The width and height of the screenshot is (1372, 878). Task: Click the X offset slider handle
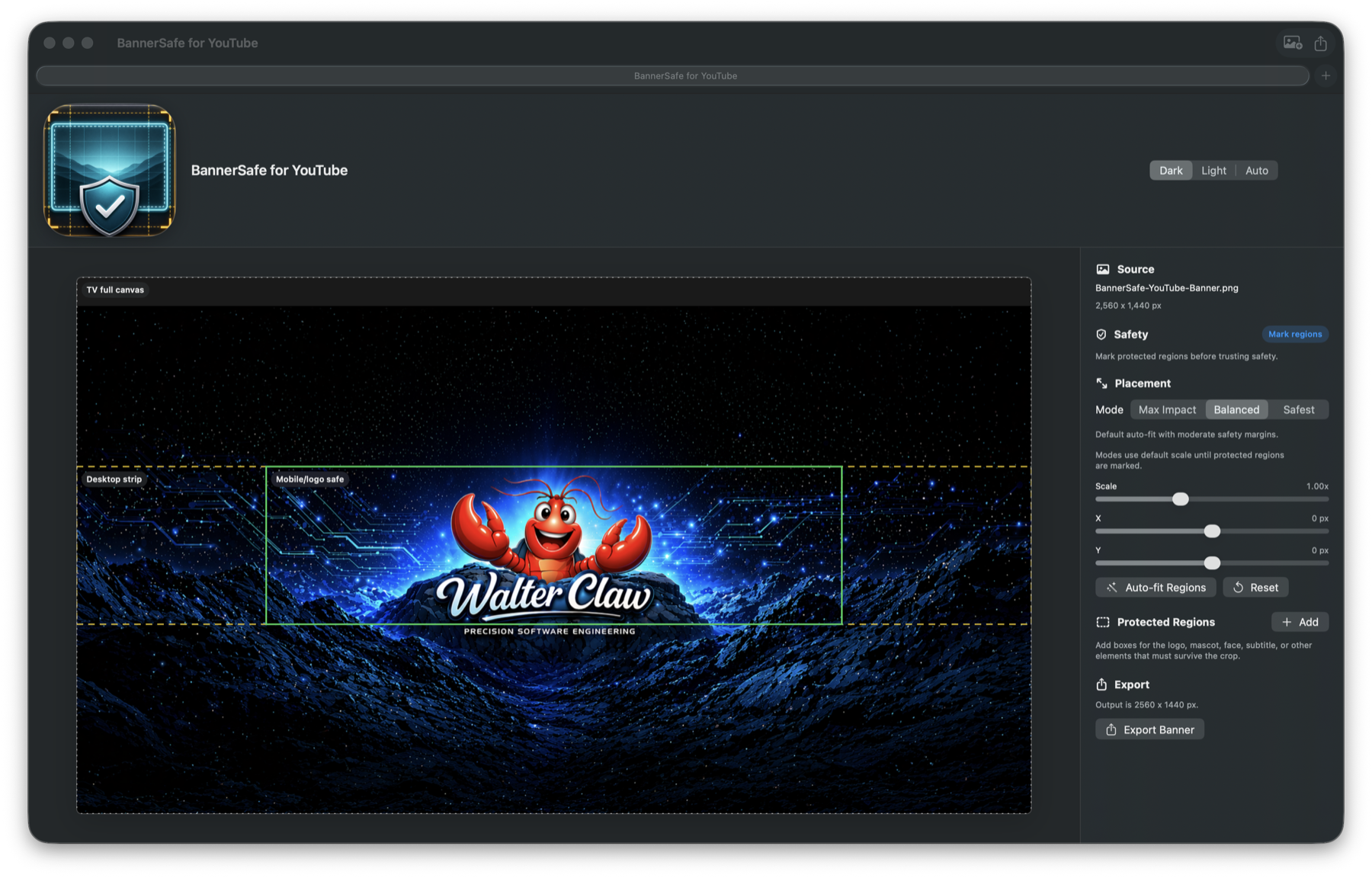1212,531
